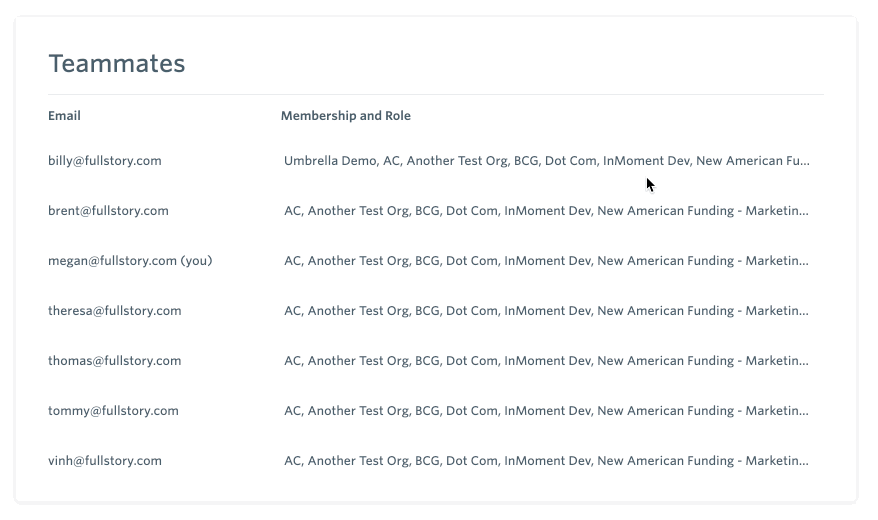
Task: Click vinh's membership and role text
Action: [x=546, y=461]
